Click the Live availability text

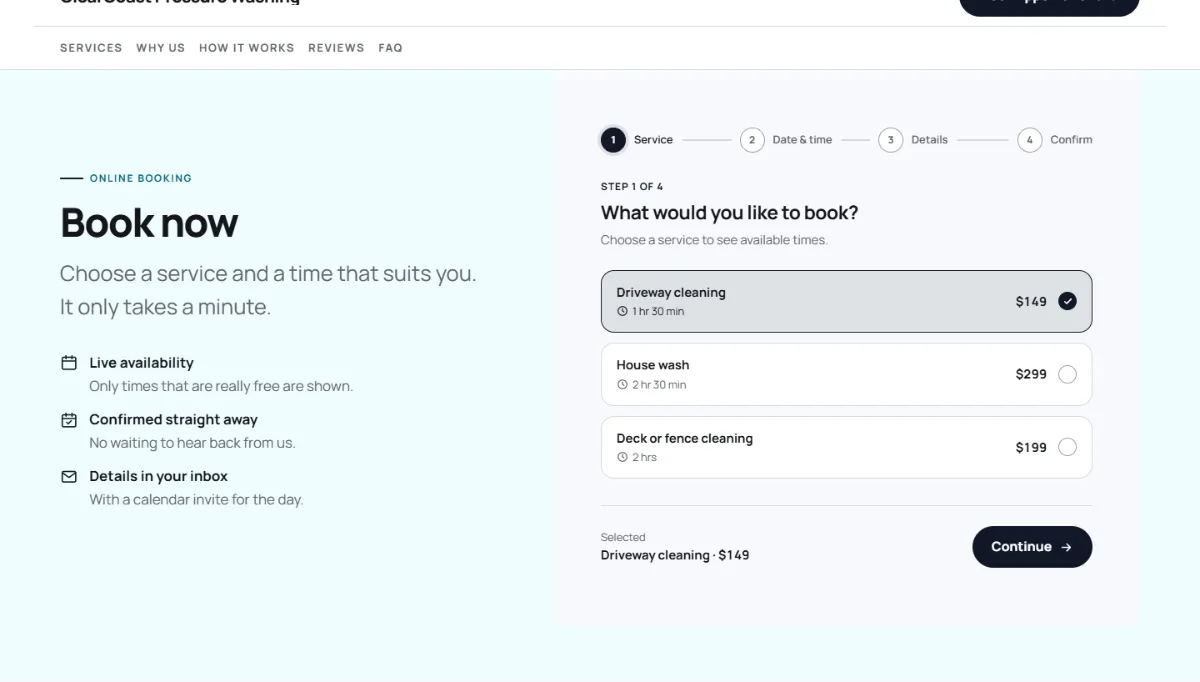coord(141,363)
